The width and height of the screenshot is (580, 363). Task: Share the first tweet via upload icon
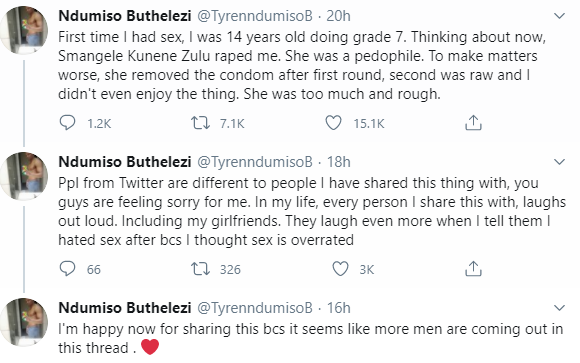coord(473,123)
